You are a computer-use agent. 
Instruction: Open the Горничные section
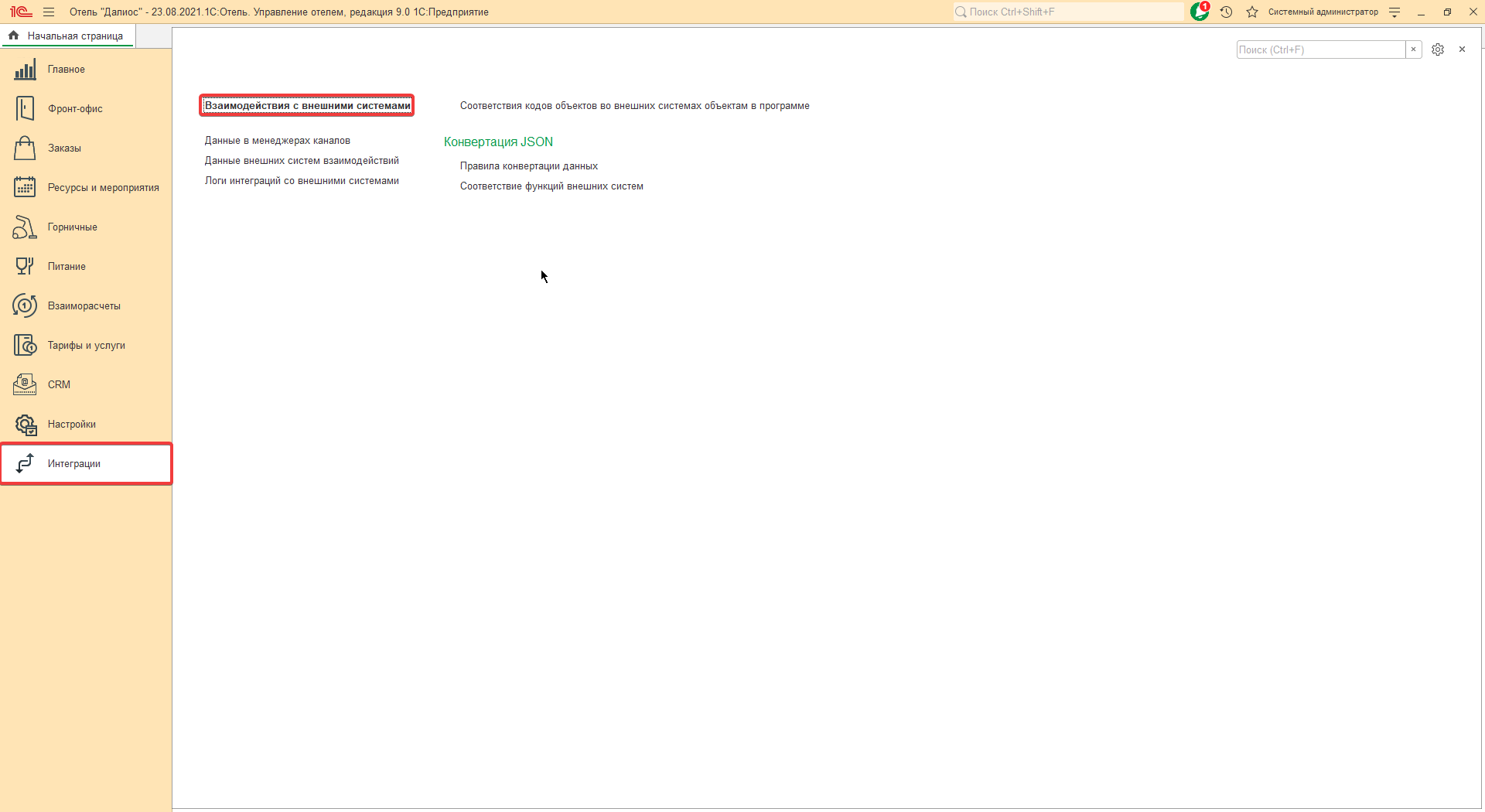73,227
